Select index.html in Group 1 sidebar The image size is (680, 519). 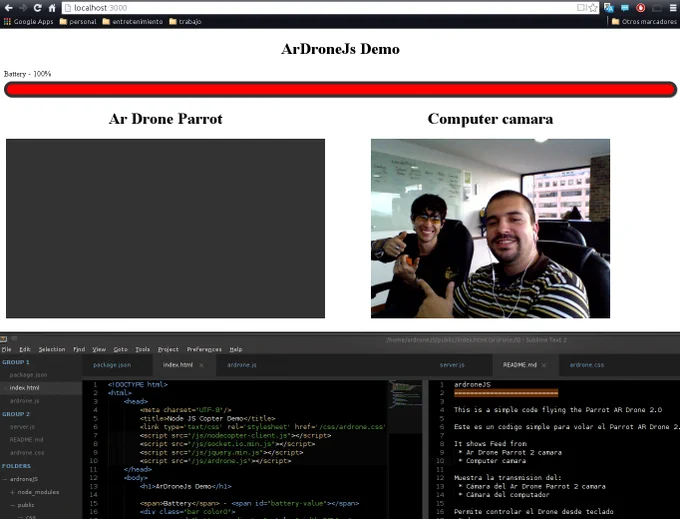click(24, 388)
